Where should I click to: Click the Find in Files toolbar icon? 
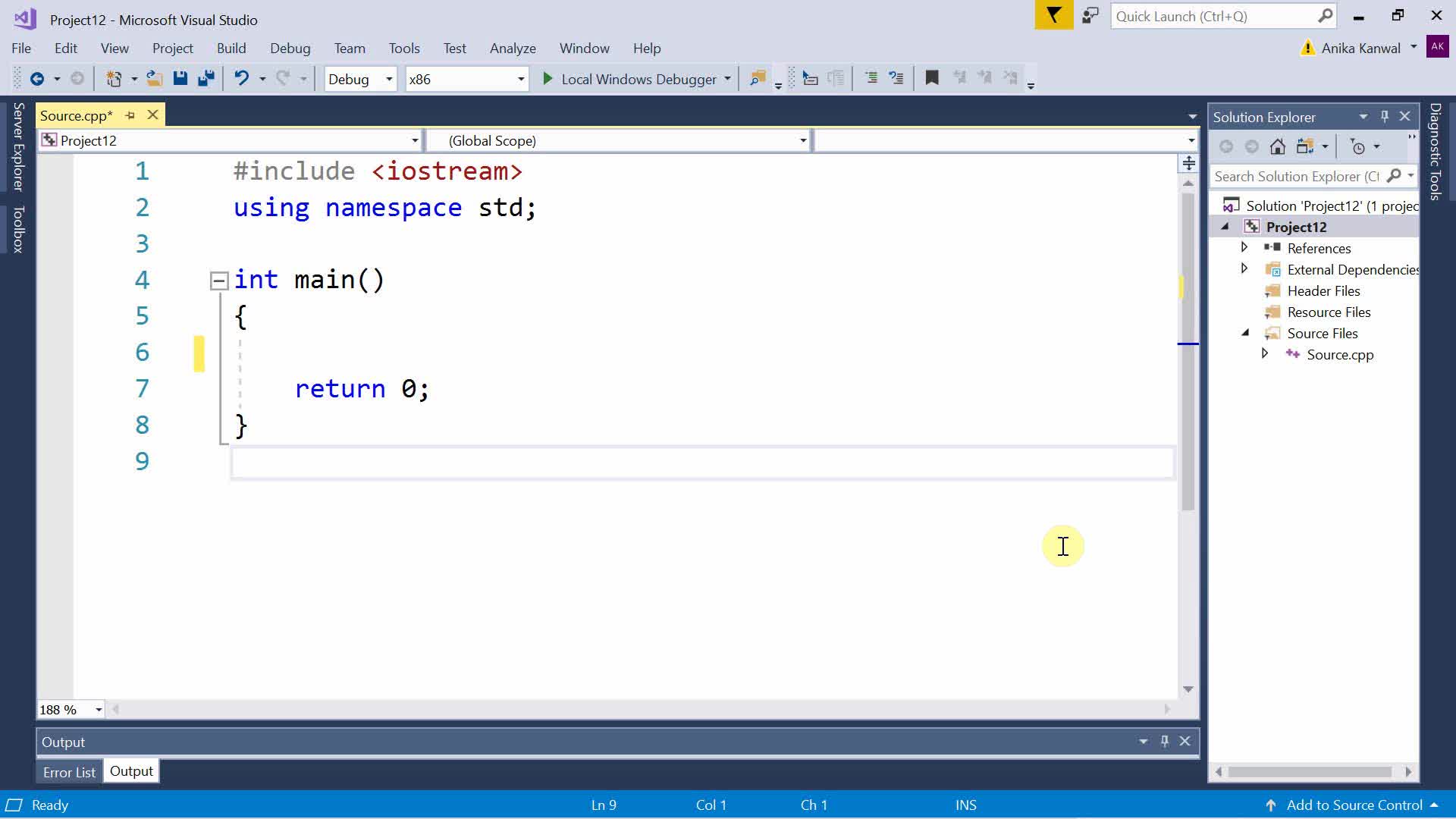click(x=757, y=78)
